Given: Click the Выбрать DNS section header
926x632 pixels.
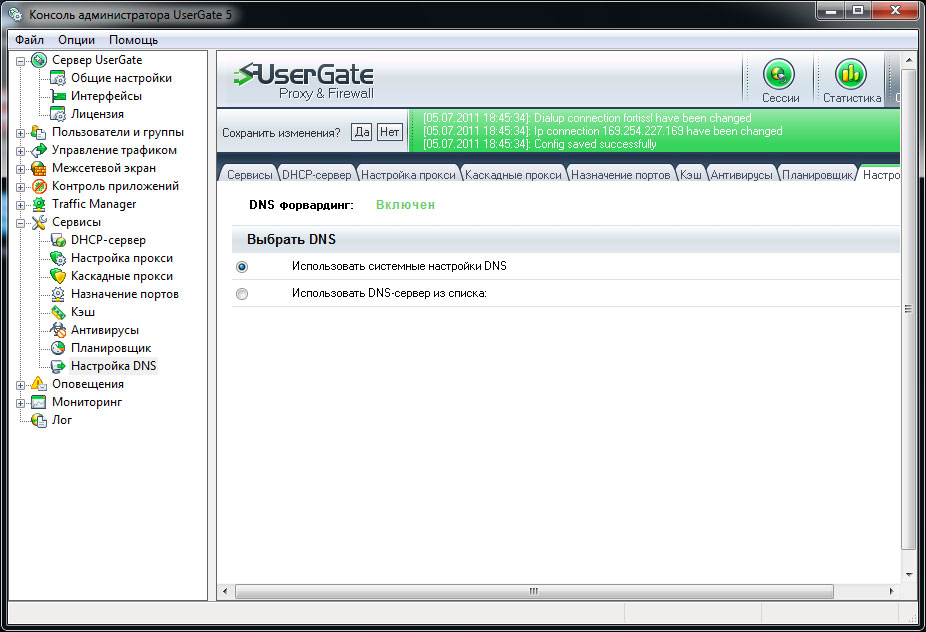Looking at the screenshot, I should (x=566, y=239).
